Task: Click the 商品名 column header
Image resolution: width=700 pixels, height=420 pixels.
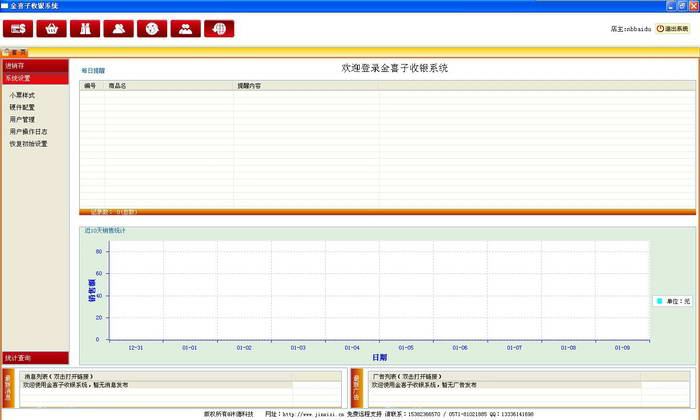Action: 169,86
